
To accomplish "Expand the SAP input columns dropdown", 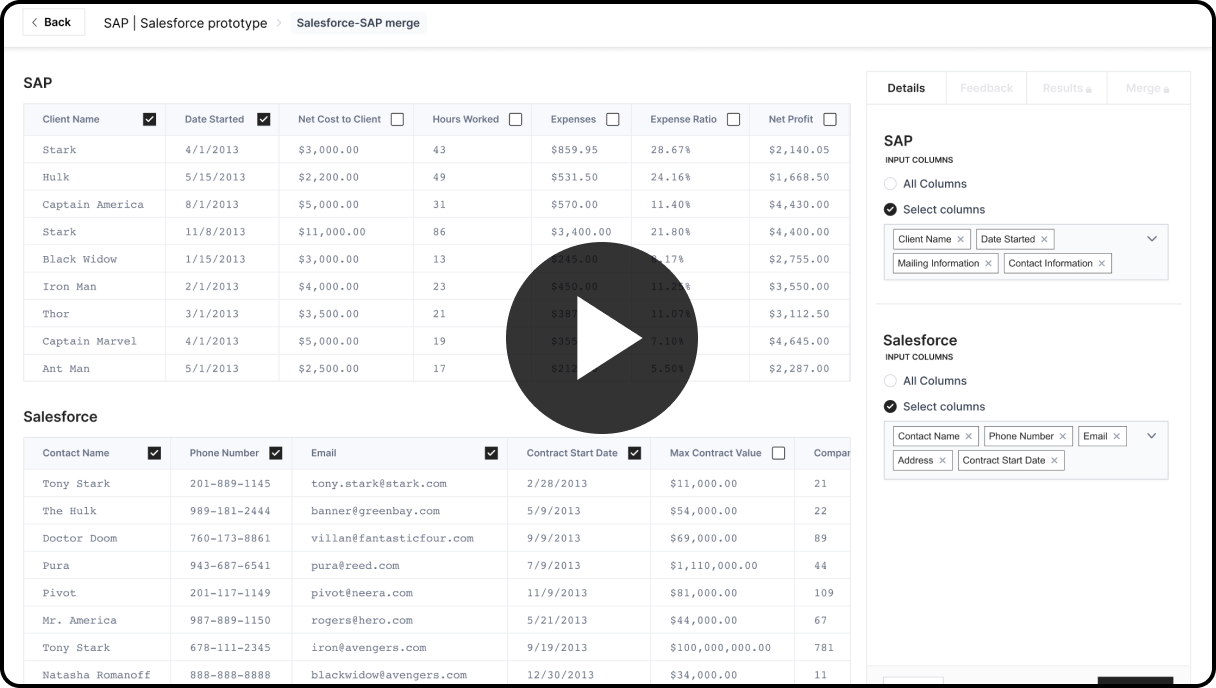I will point(1151,240).
